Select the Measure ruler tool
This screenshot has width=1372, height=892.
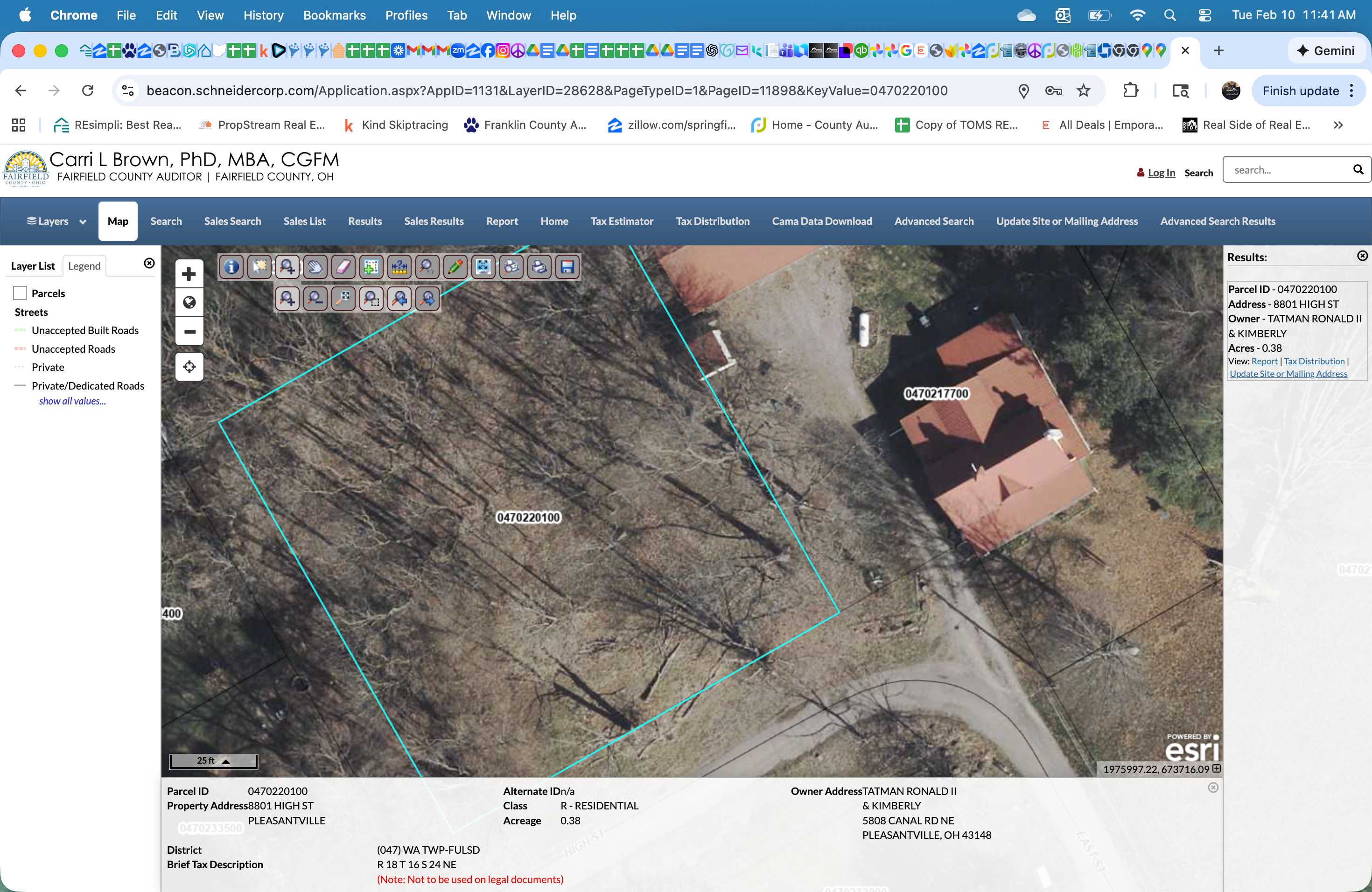(399, 267)
